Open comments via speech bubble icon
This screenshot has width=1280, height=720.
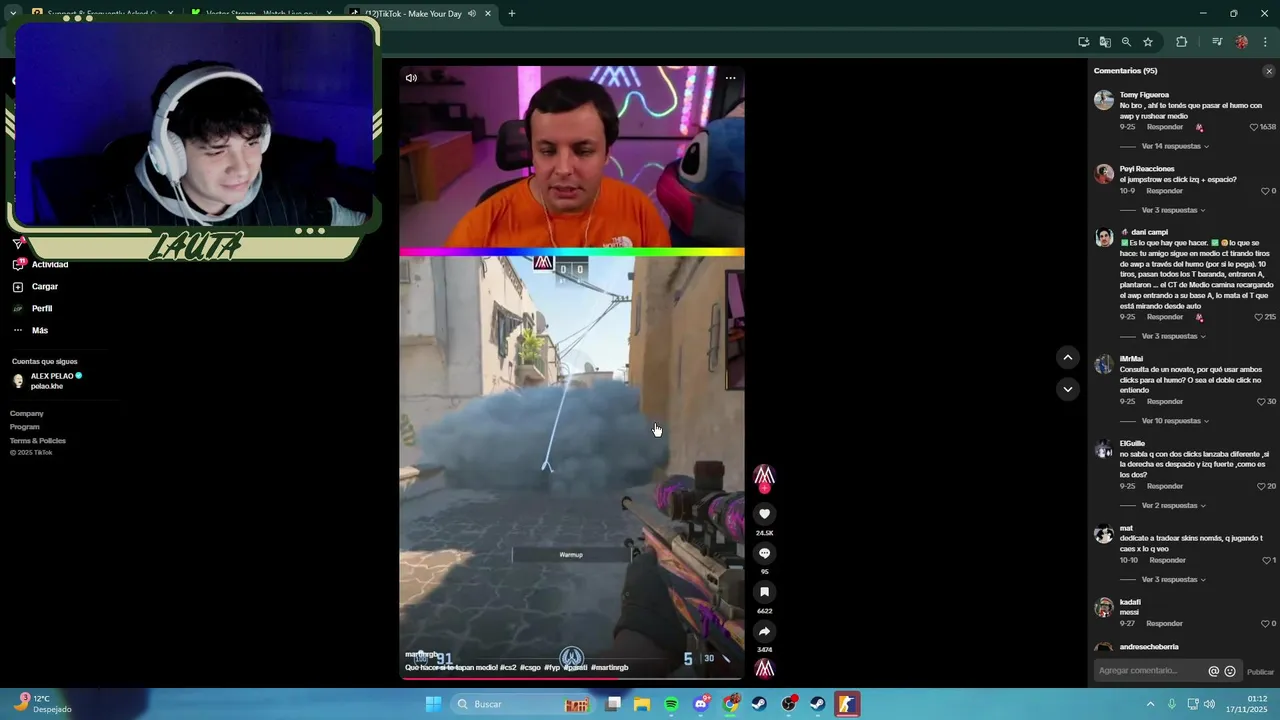point(764,553)
